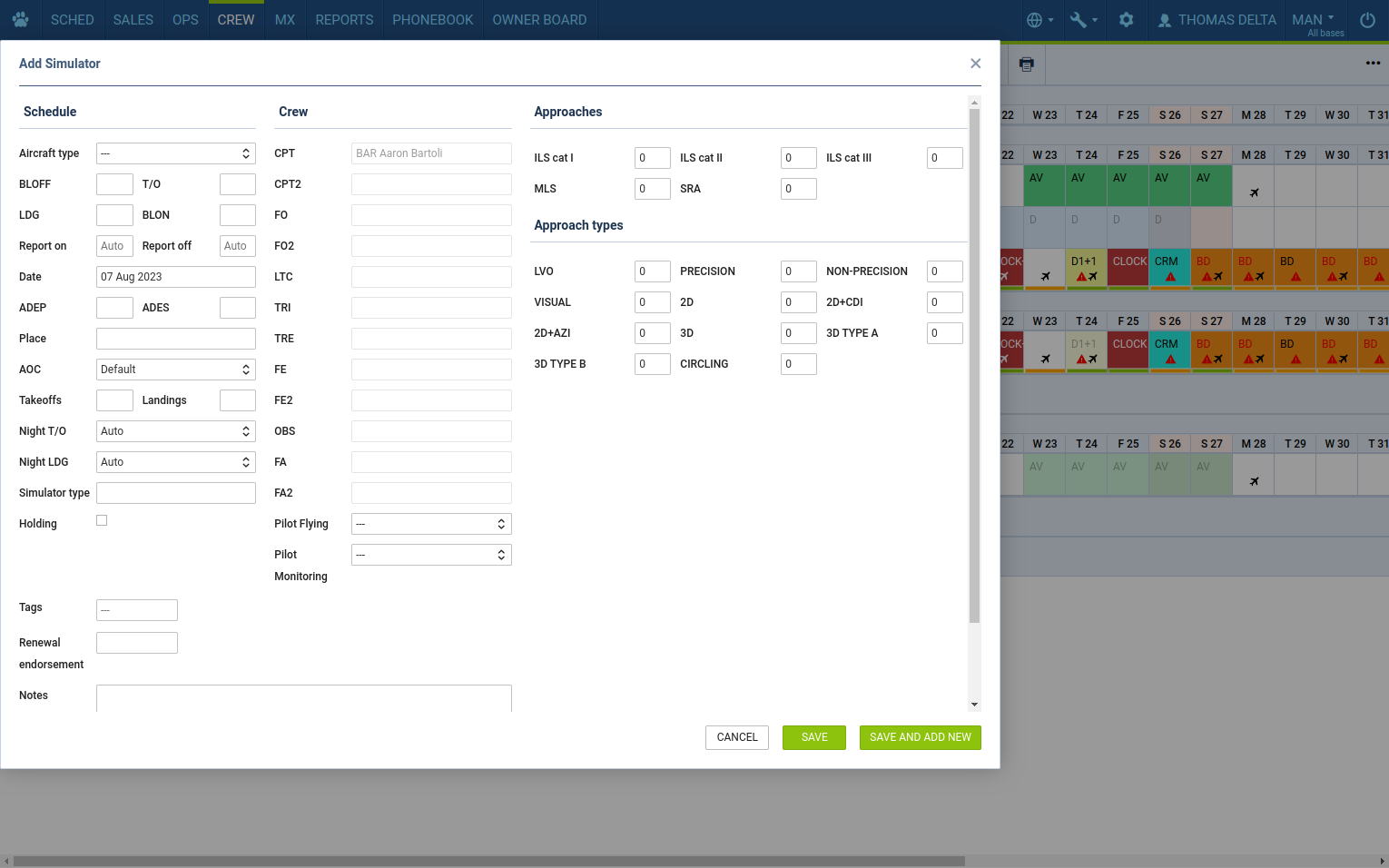This screenshot has width=1389, height=868.
Task: Click the dialog's vertical scrollbar
Action: pos(974,363)
